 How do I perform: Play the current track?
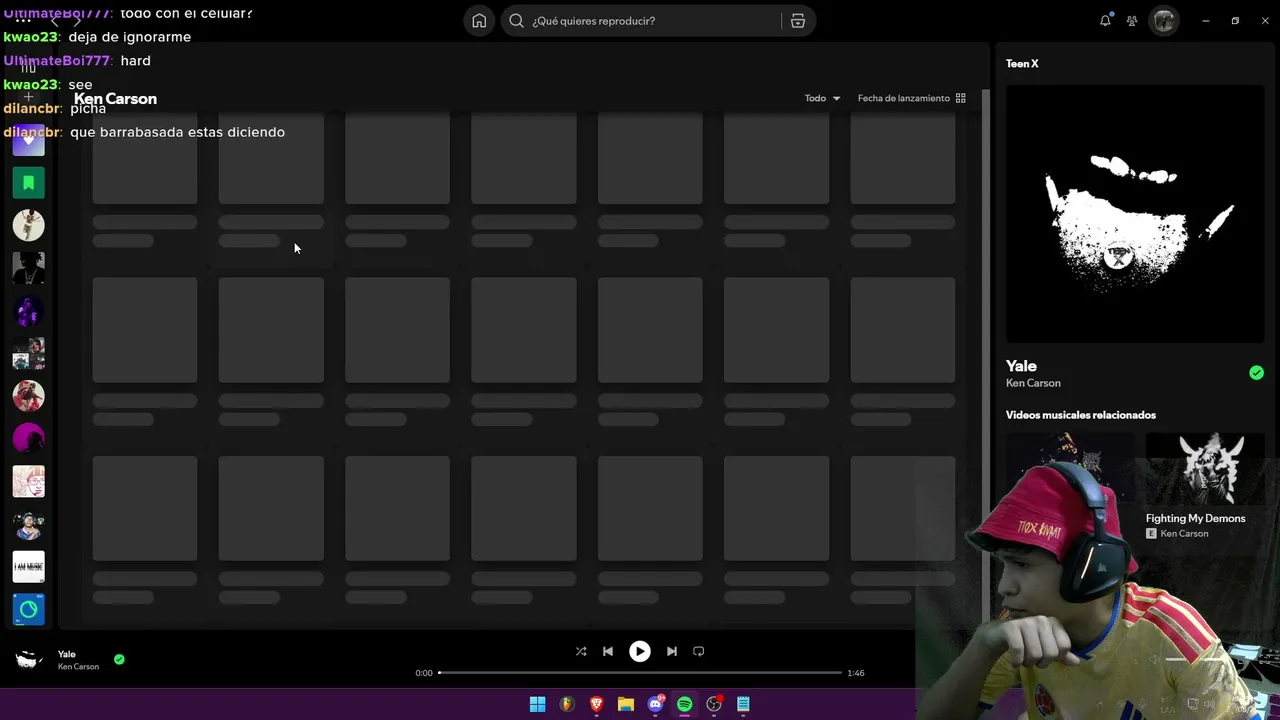640,651
